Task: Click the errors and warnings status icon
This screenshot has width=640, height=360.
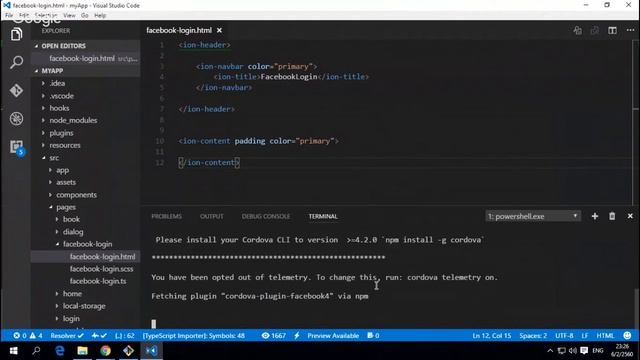Action: point(28,336)
